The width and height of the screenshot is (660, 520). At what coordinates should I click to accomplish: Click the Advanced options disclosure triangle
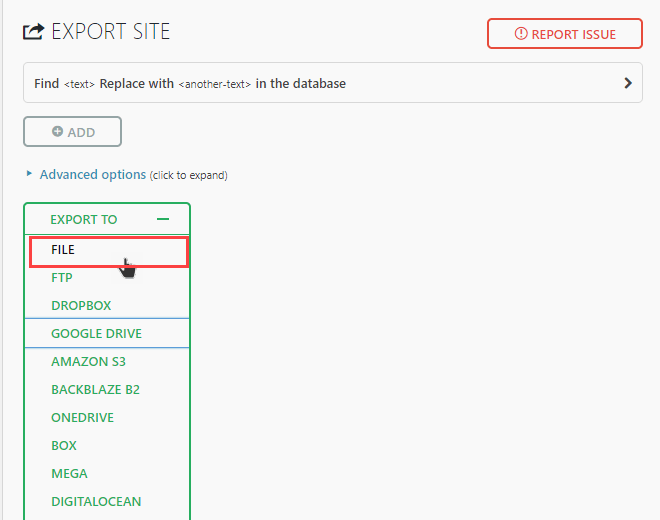(29, 174)
